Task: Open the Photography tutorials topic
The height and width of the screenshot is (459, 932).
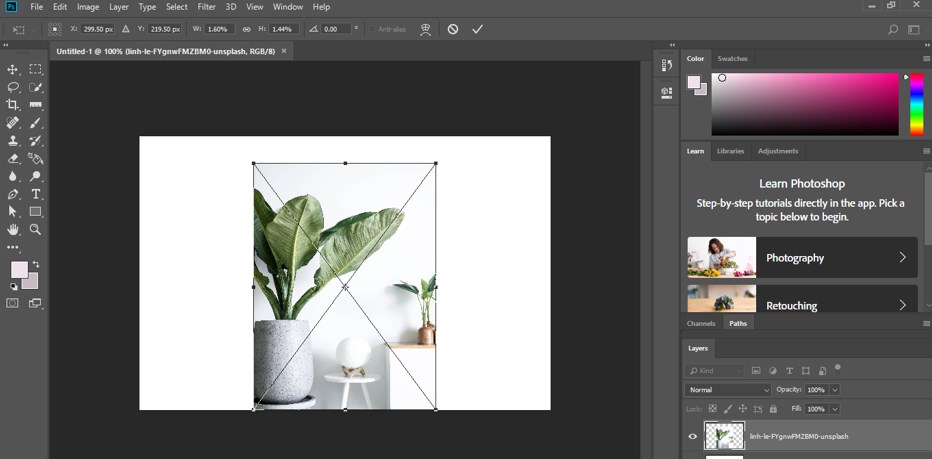Action: (x=802, y=257)
